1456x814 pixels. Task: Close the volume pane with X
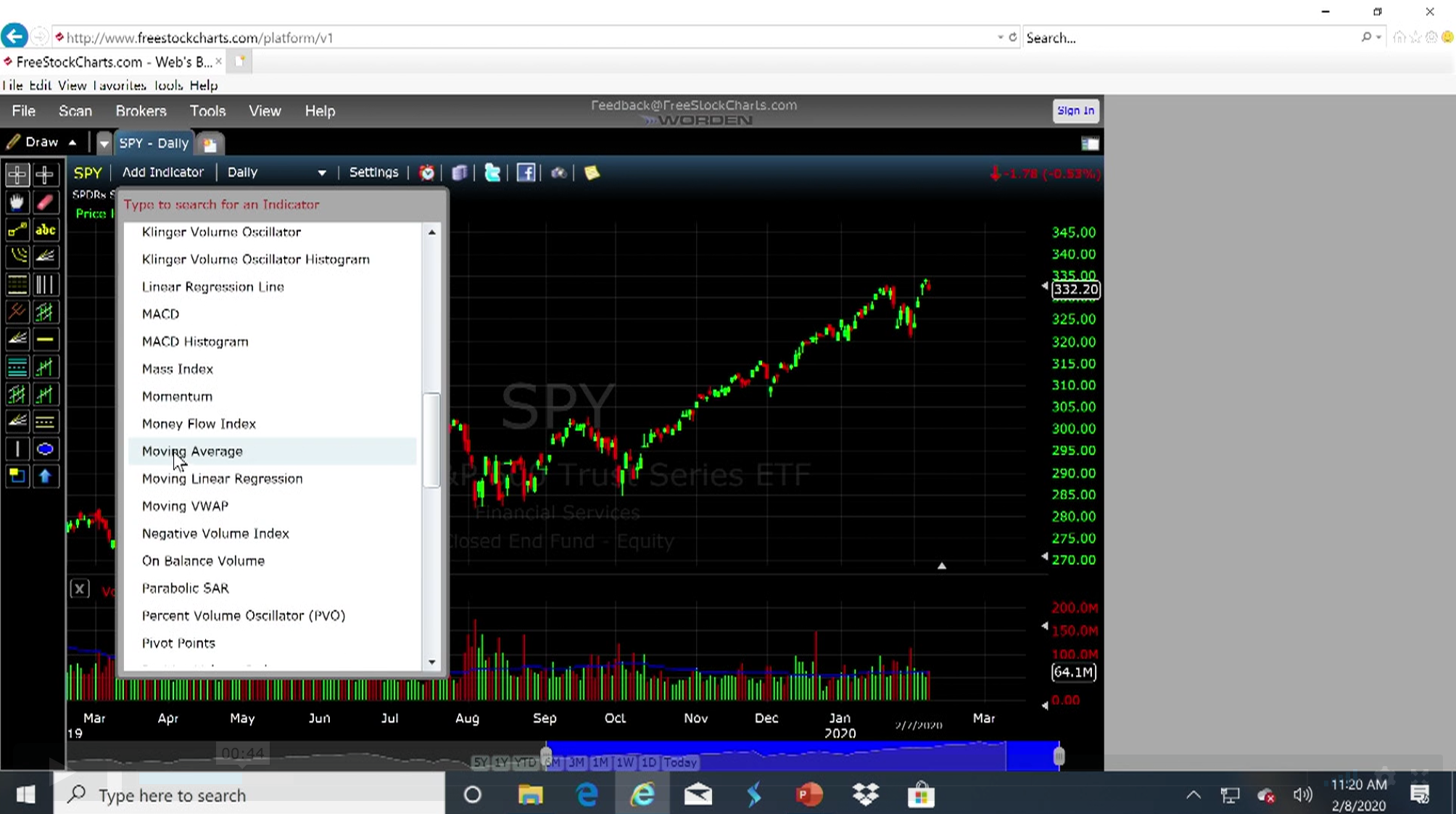point(80,588)
